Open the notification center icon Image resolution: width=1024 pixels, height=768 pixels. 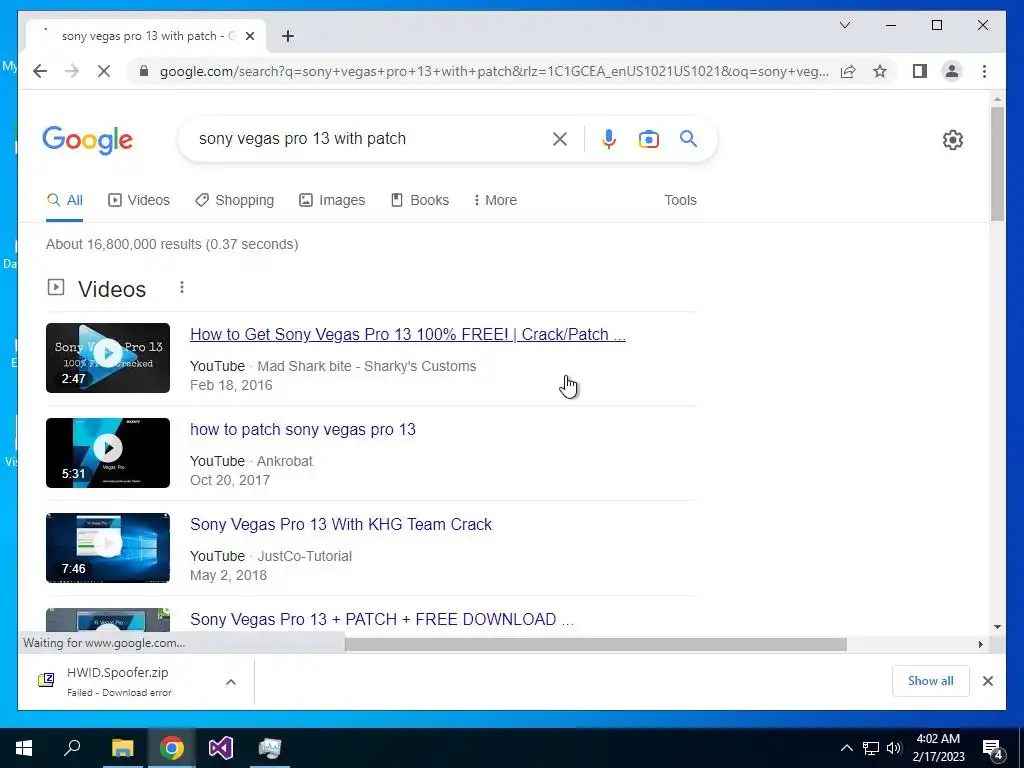[x=993, y=748]
